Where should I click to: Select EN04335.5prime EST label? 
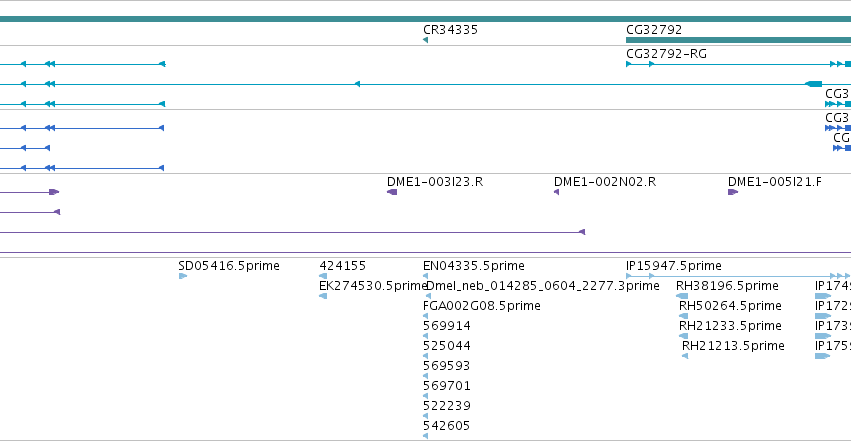474,266
